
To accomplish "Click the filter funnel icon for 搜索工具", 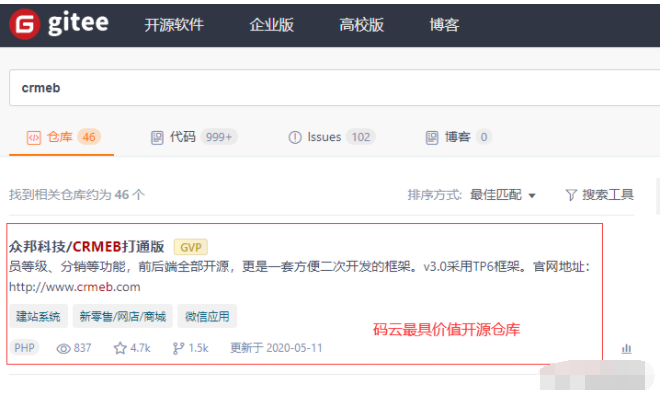I will click(571, 194).
